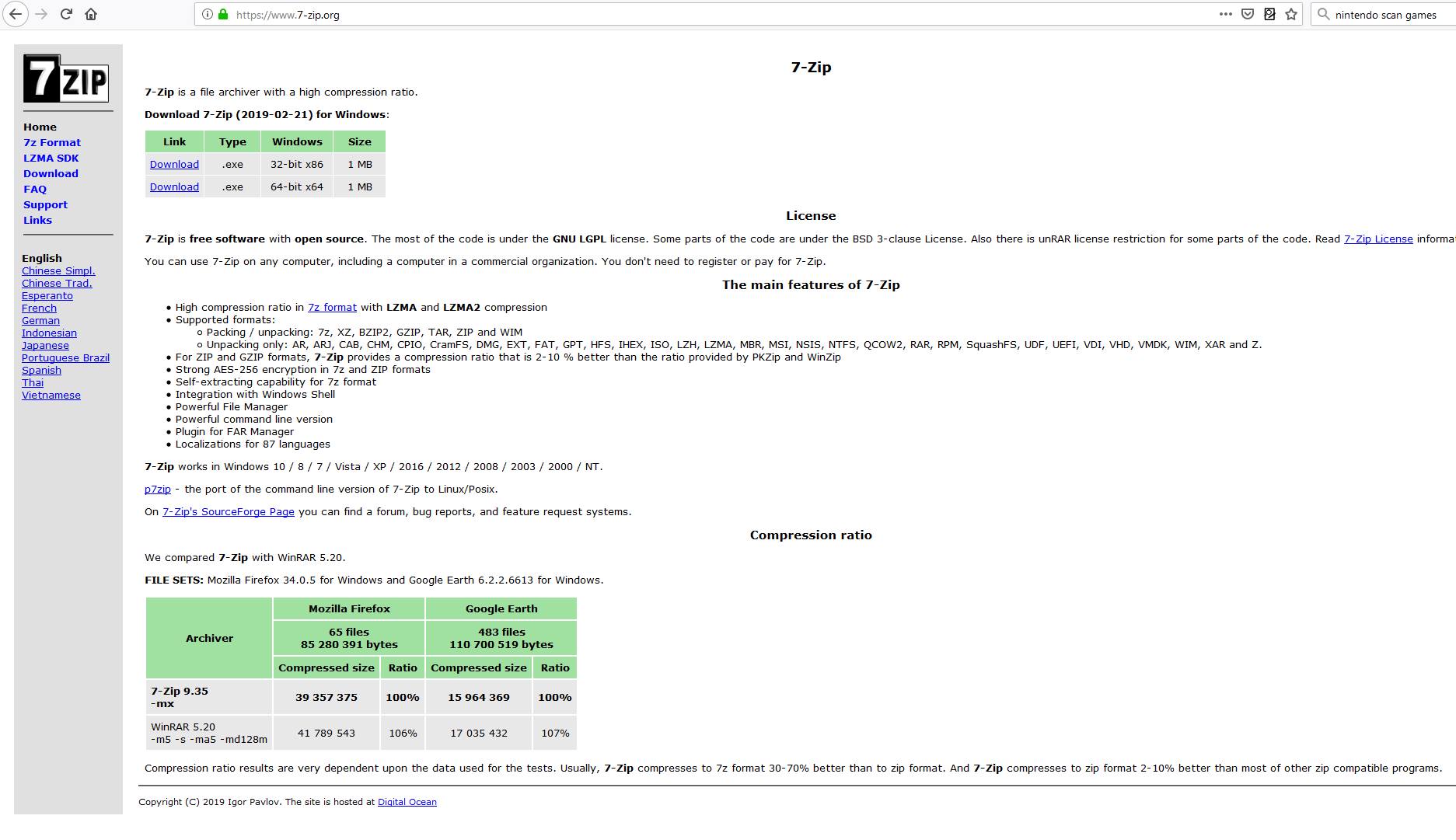Reload the page with the refresh icon
Image resolution: width=1456 pixels, height=840 pixels.
[66, 14]
